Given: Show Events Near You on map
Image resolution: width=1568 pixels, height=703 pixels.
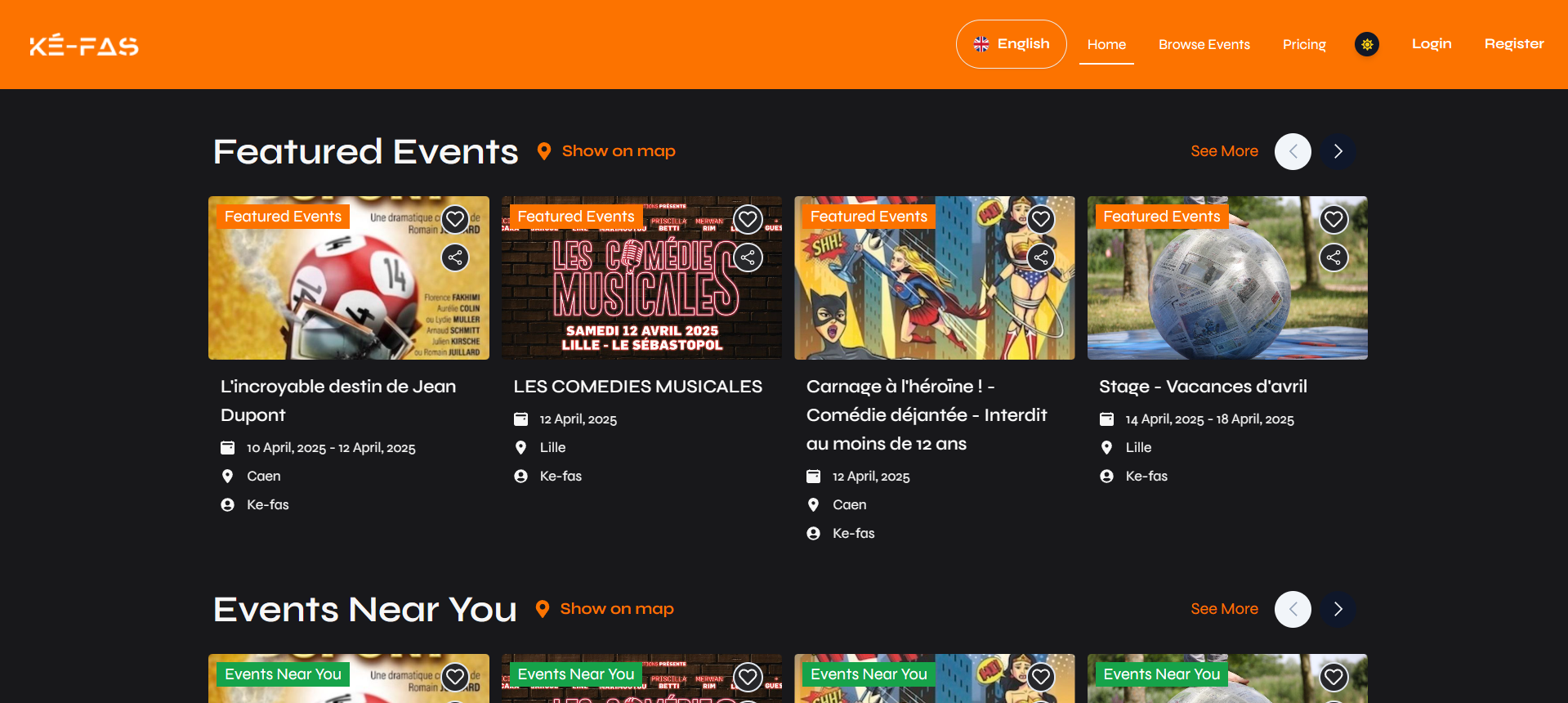Looking at the screenshot, I should [605, 609].
